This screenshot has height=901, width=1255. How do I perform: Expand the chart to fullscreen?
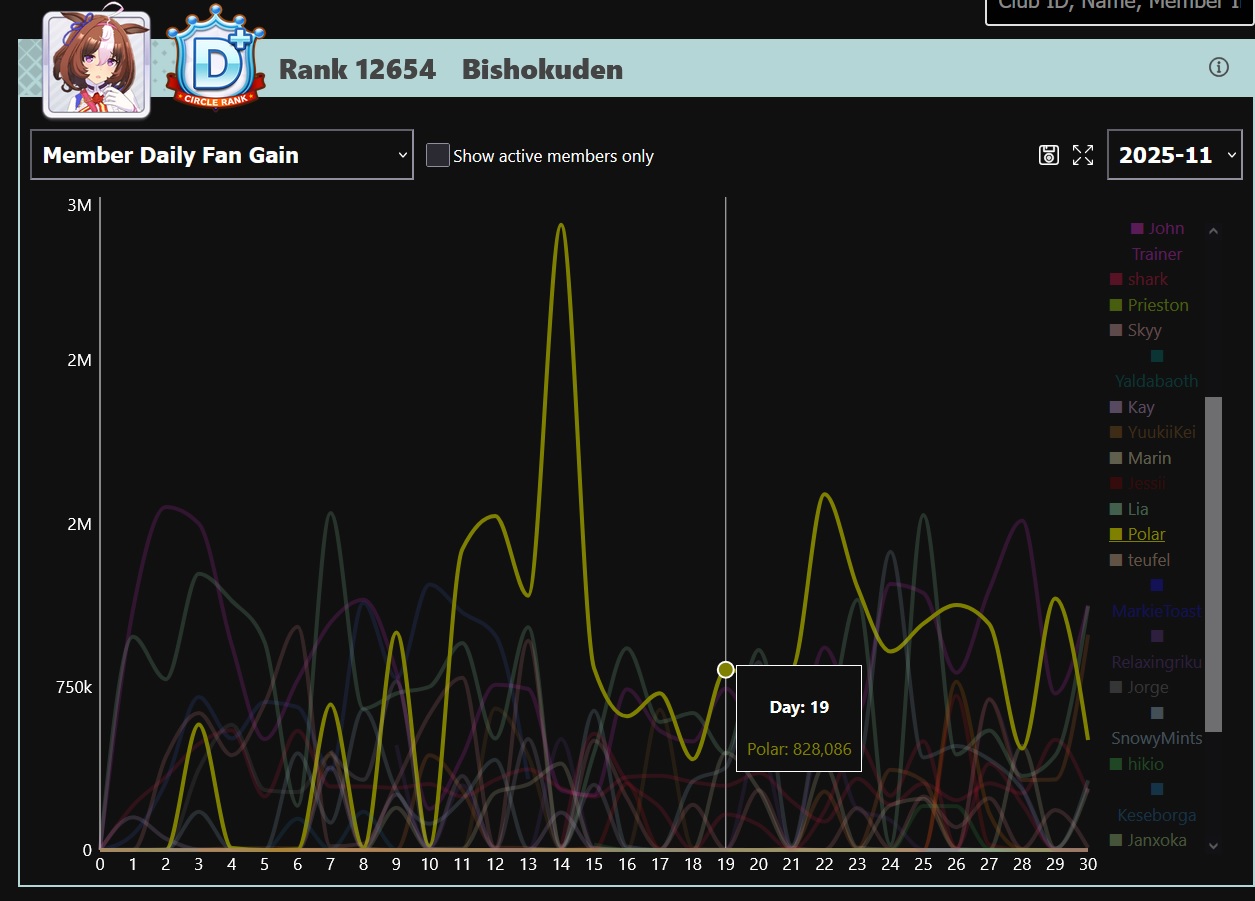(x=1083, y=155)
